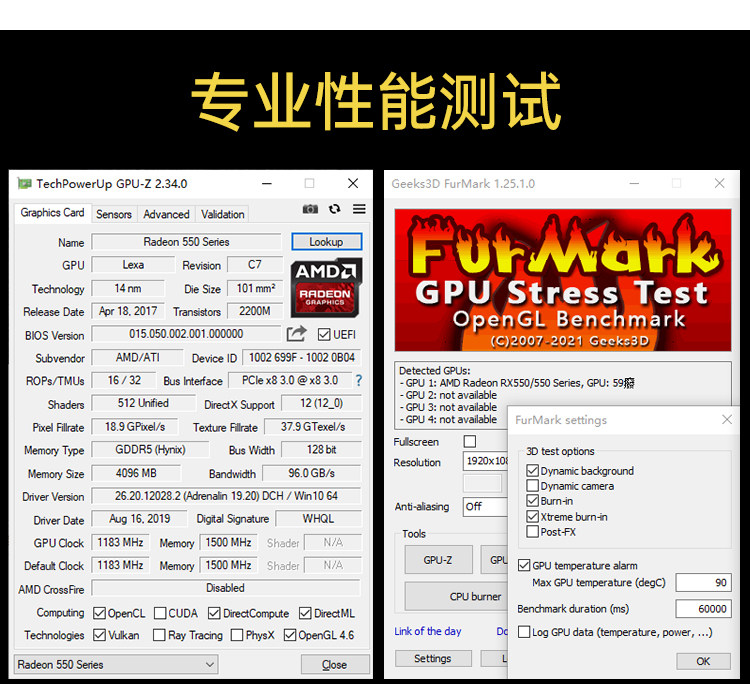Click the Benchmark duration field
Viewport: 750px width, 684px height.
click(703, 608)
